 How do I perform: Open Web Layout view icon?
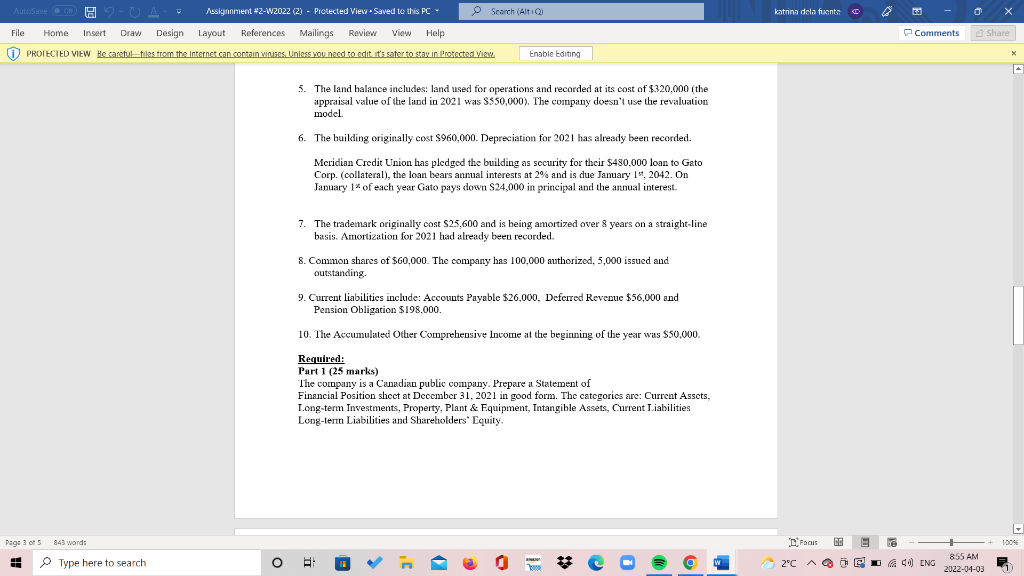[x=893, y=542]
